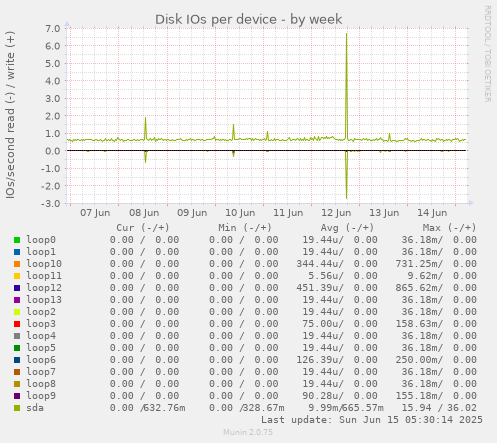This screenshot has width=497, height=443.
Task: Click the 14 Jun x-axis label
Action: tap(432, 213)
